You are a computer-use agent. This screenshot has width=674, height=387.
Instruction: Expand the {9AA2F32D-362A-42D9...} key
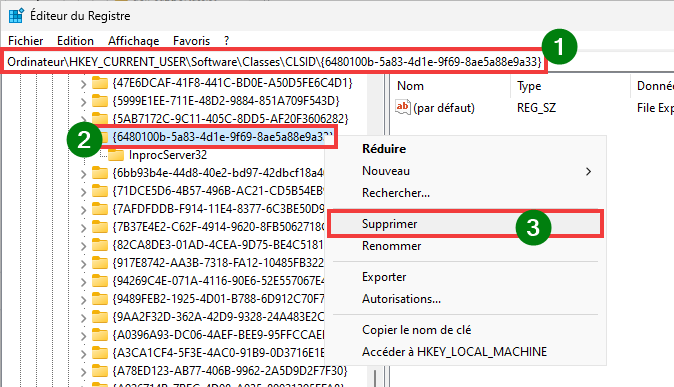(x=83, y=318)
